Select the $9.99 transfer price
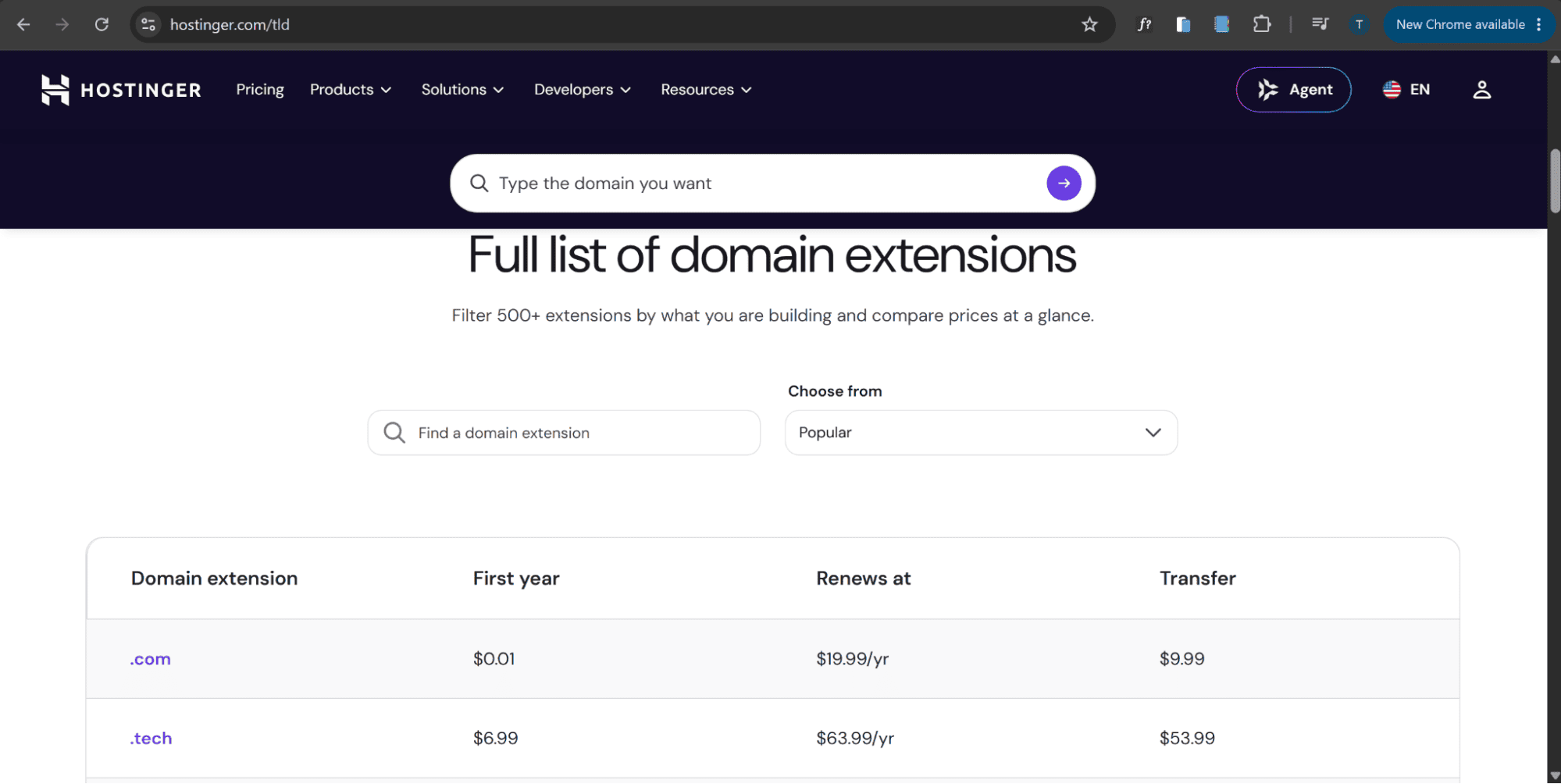Screen dimensions: 1561x784 click(x=1181, y=659)
